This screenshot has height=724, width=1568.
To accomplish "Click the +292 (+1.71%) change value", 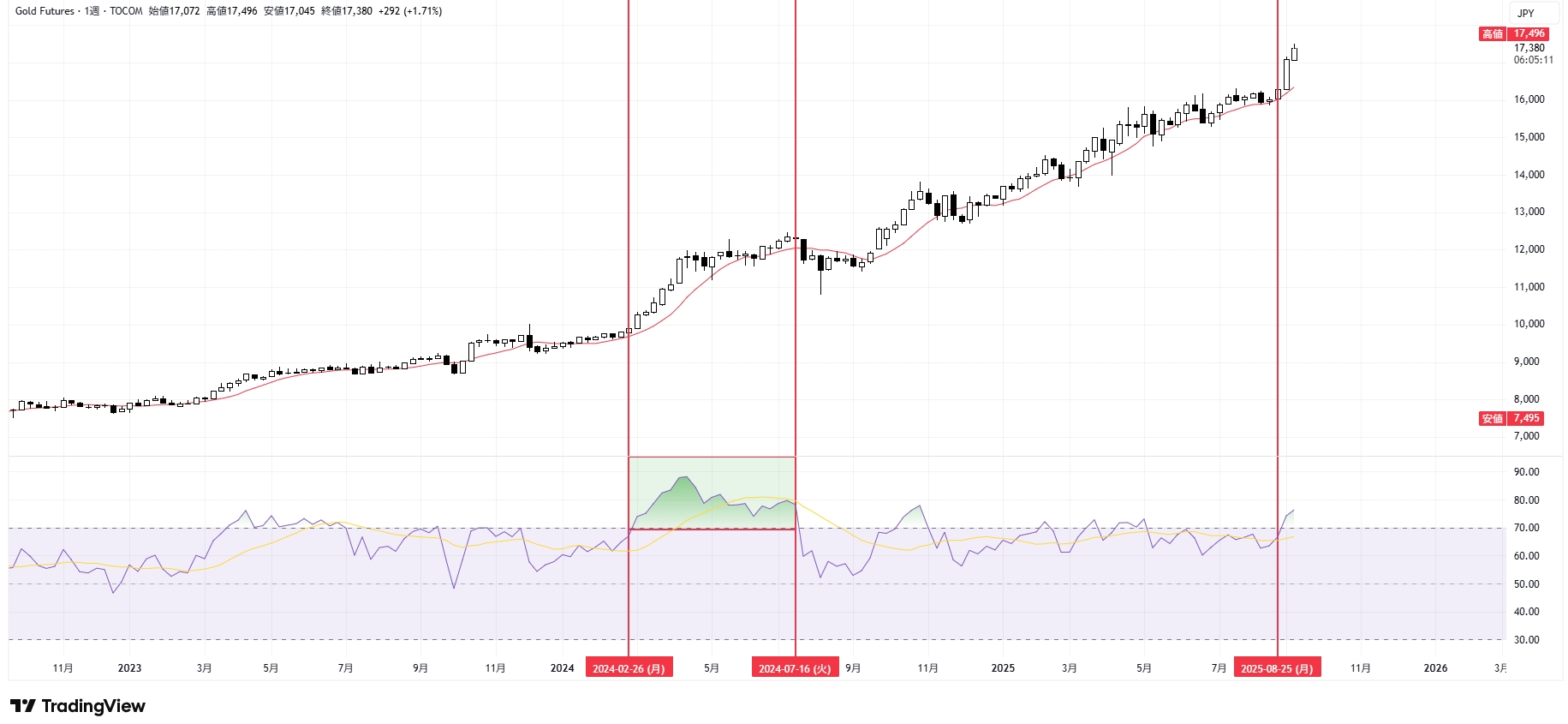I will (x=410, y=11).
